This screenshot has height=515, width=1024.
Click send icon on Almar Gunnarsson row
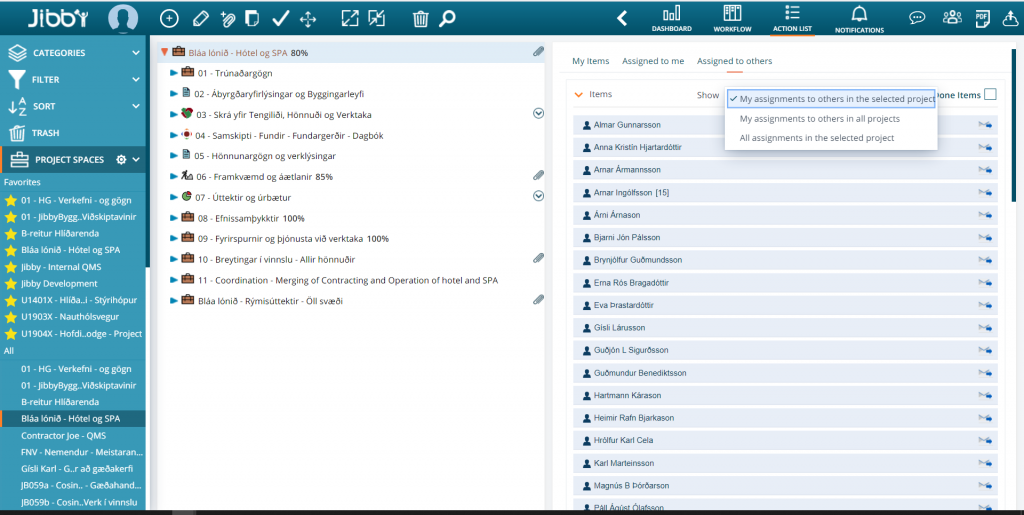985,125
